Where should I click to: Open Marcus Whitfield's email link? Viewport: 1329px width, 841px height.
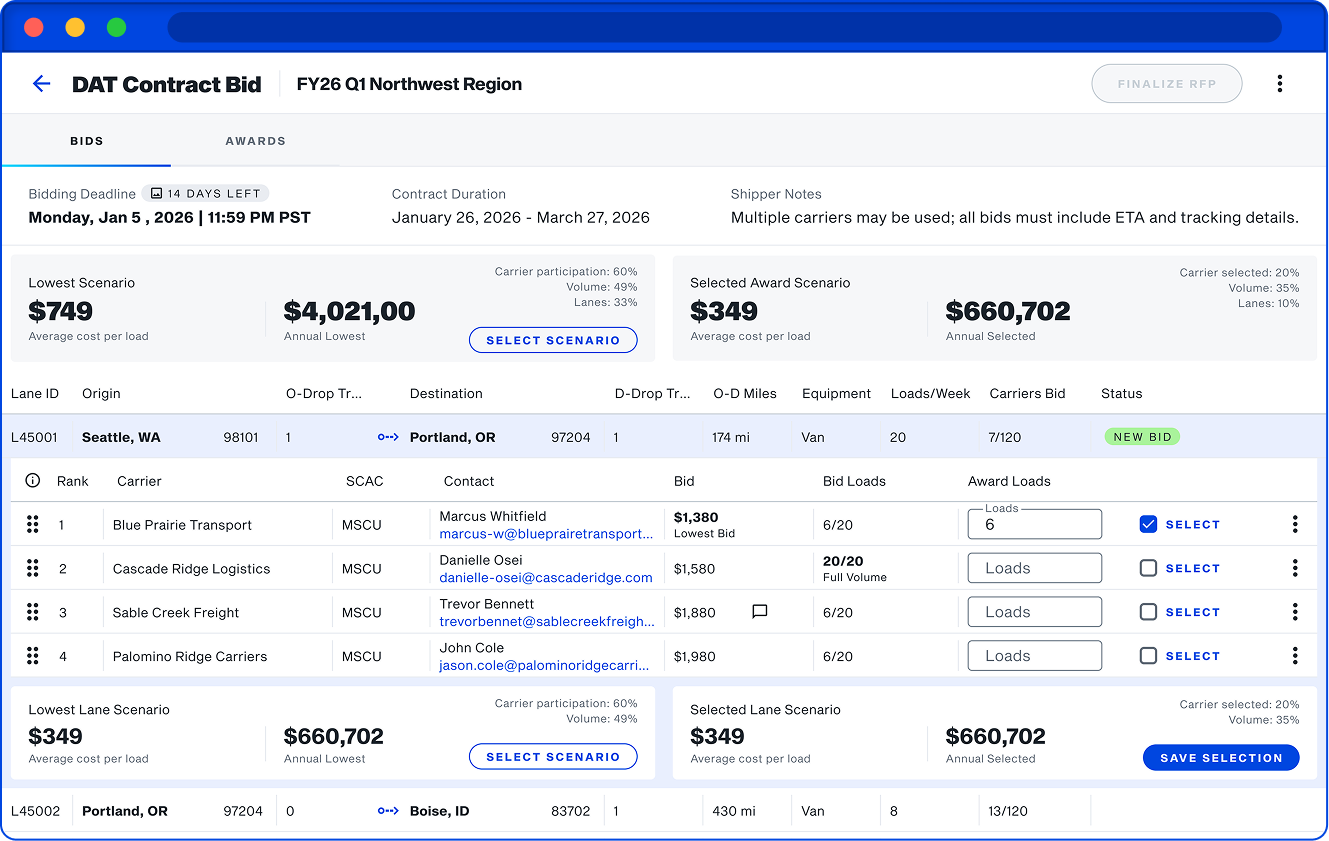pos(546,534)
